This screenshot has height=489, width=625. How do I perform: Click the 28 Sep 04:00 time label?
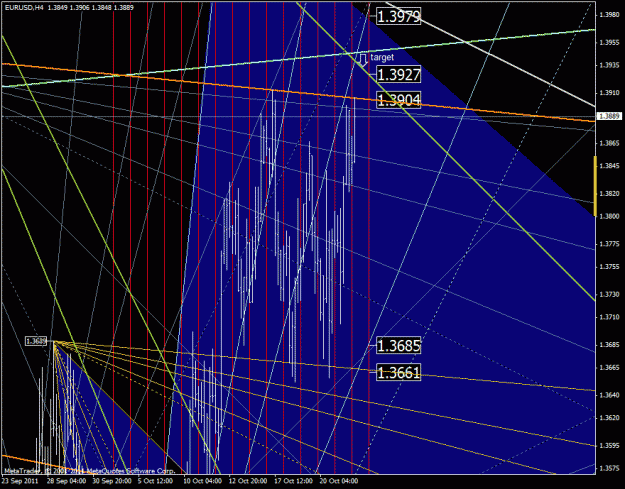point(66,481)
